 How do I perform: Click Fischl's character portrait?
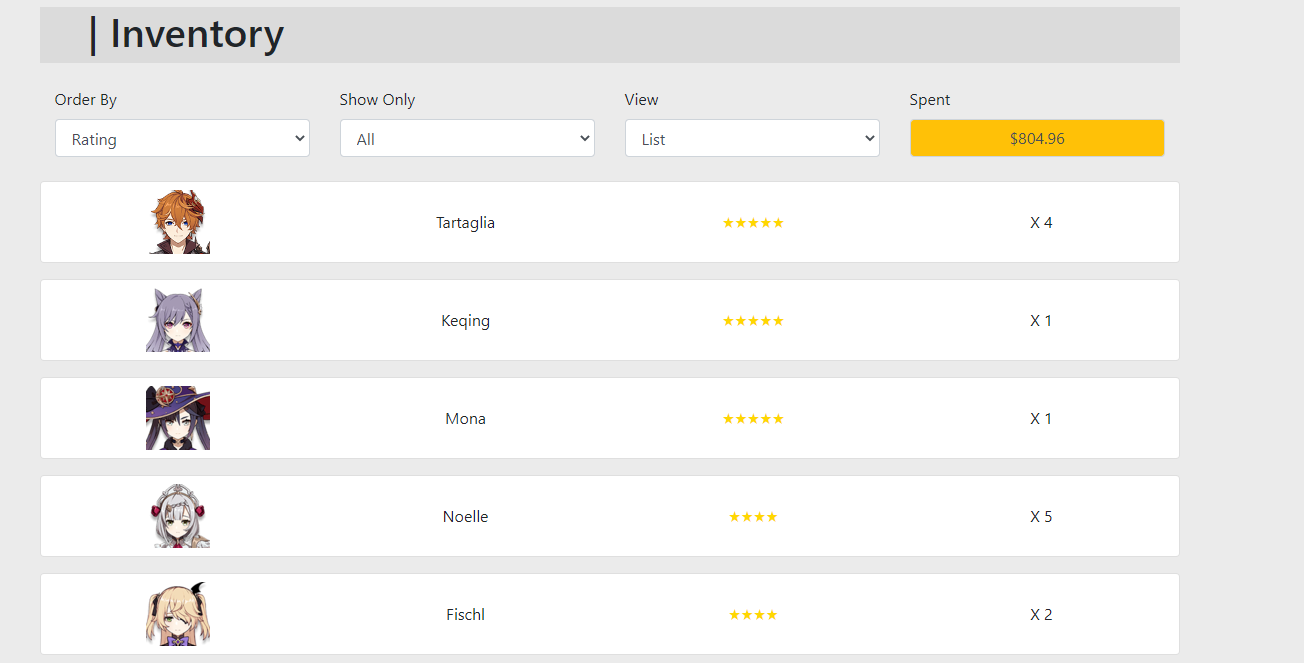click(x=178, y=614)
